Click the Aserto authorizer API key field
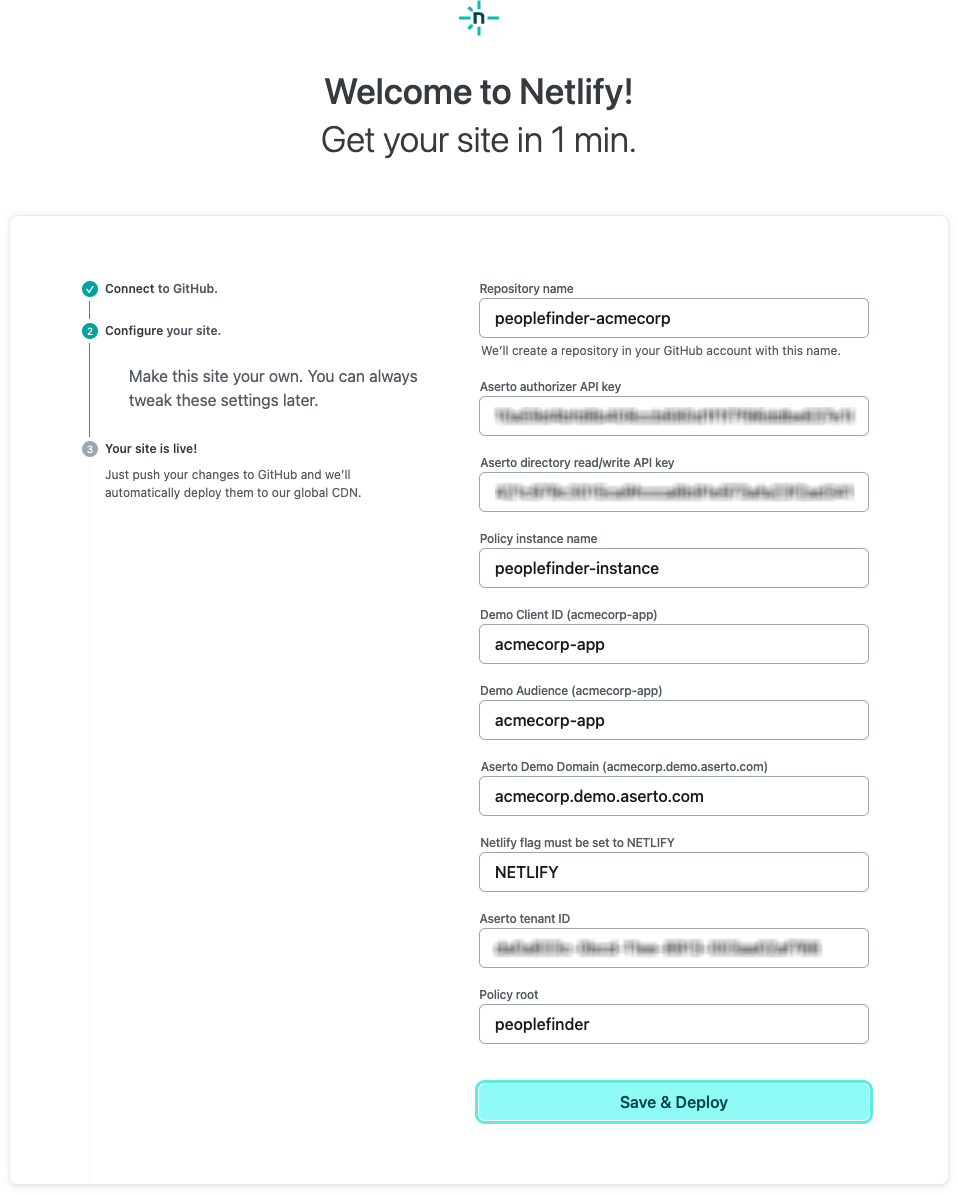 (674, 416)
